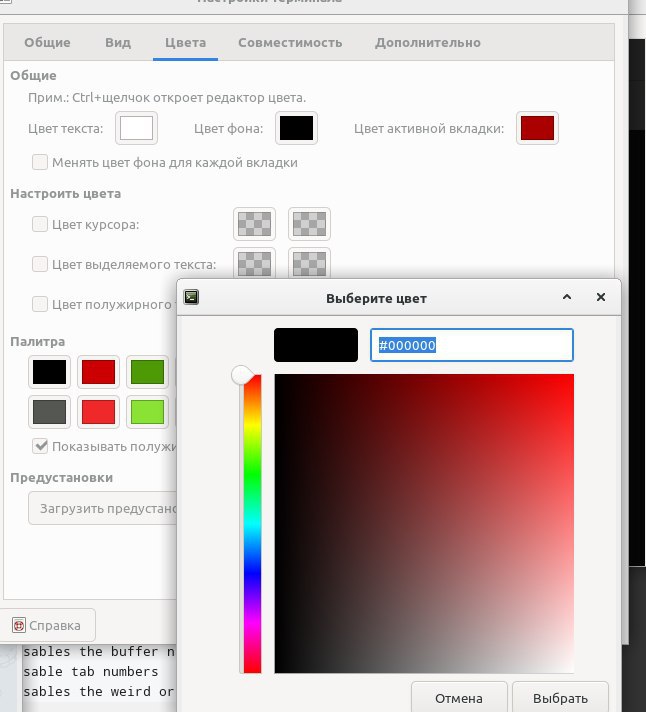Toggle the Цвет выделяемого текста checkbox
646x712 pixels.
40,264
